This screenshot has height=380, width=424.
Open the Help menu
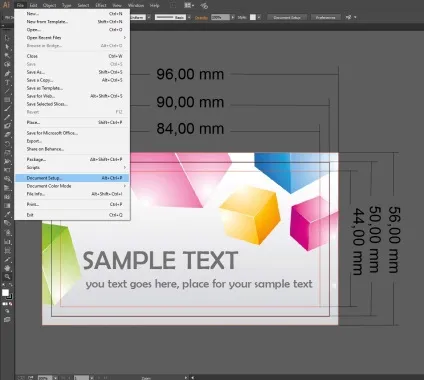pyautogui.click(x=154, y=5)
